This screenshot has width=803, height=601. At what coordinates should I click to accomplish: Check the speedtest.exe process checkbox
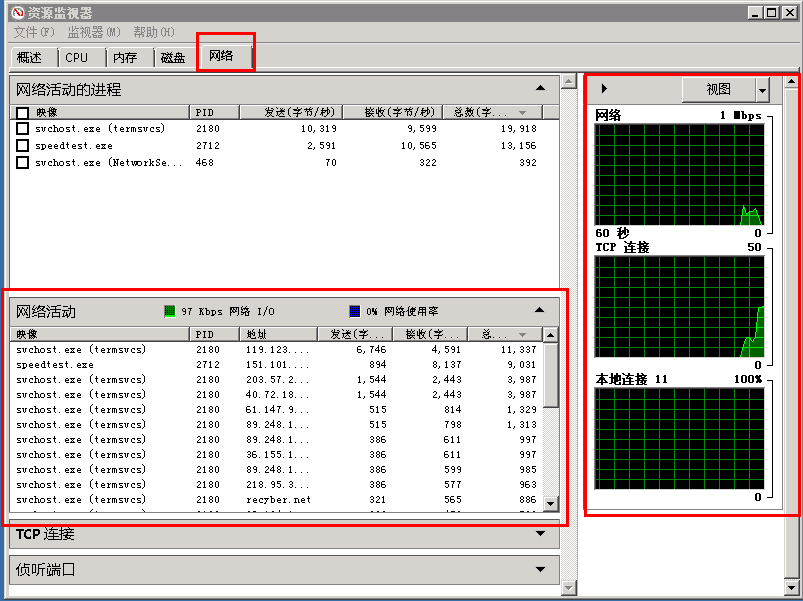pyautogui.click(x=22, y=146)
